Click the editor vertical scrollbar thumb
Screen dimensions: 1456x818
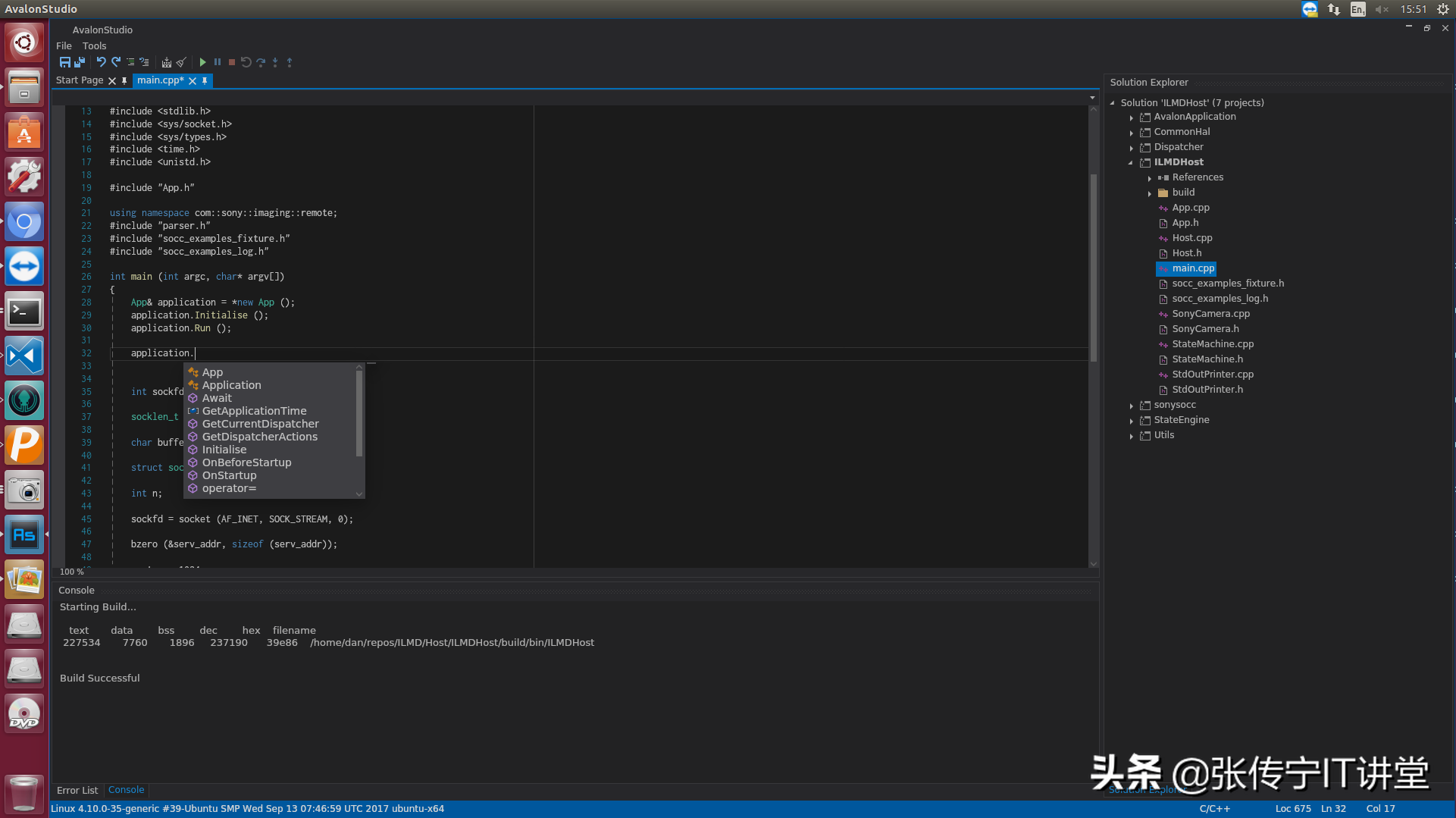(x=1093, y=268)
